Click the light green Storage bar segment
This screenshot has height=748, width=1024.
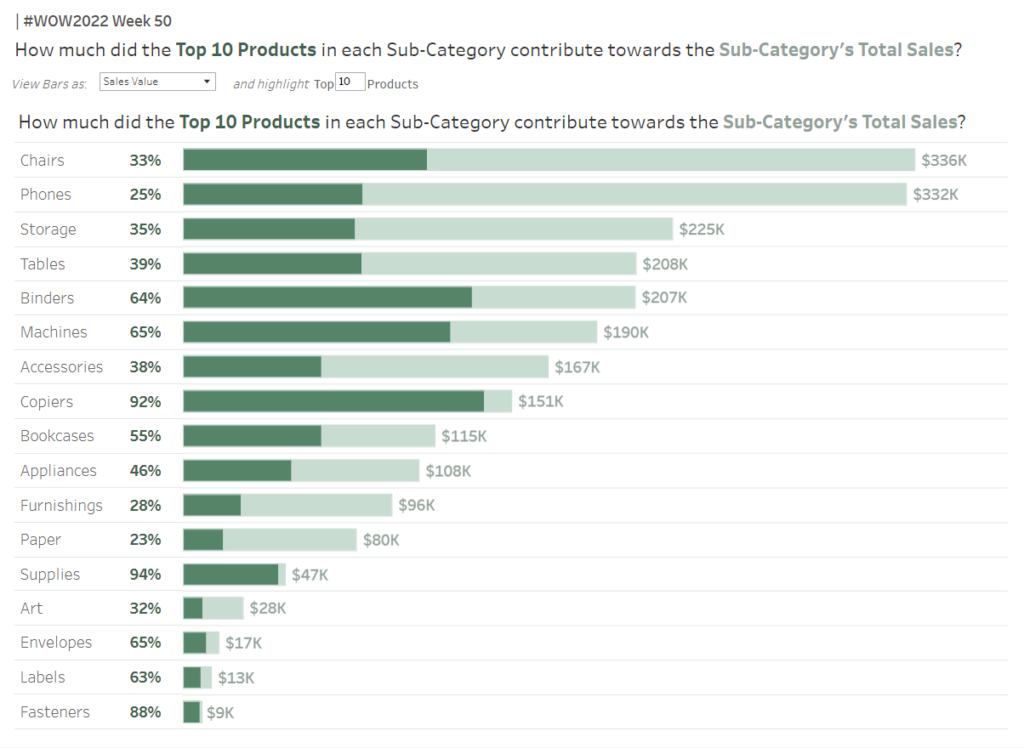[x=513, y=229]
